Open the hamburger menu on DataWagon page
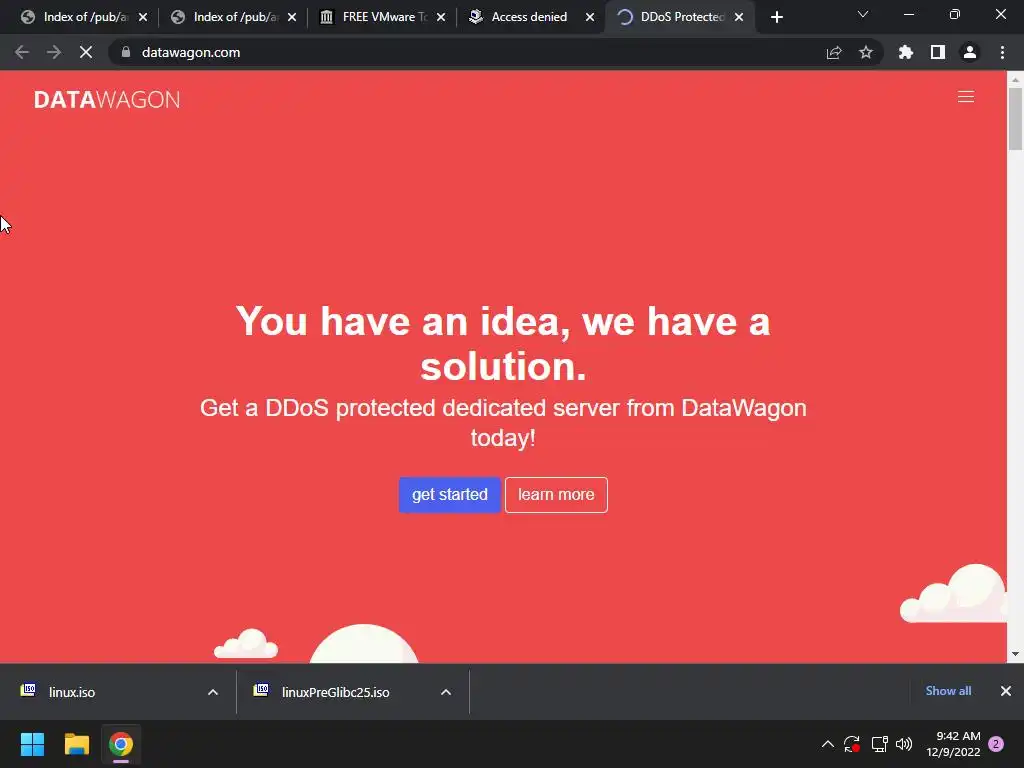This screenshot has height=768, width=1024. pos(965,97)
